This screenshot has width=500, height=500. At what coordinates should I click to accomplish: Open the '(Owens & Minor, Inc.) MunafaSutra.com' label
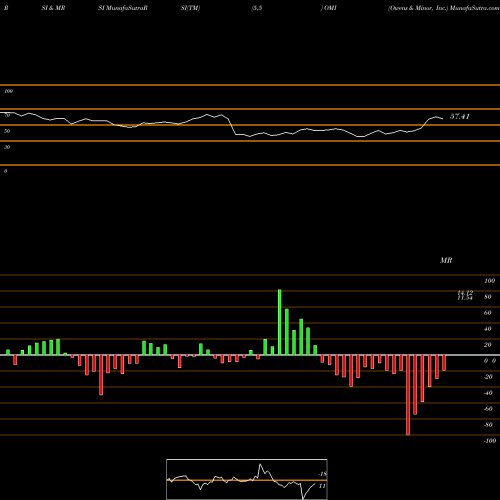[x=444, y=8]
